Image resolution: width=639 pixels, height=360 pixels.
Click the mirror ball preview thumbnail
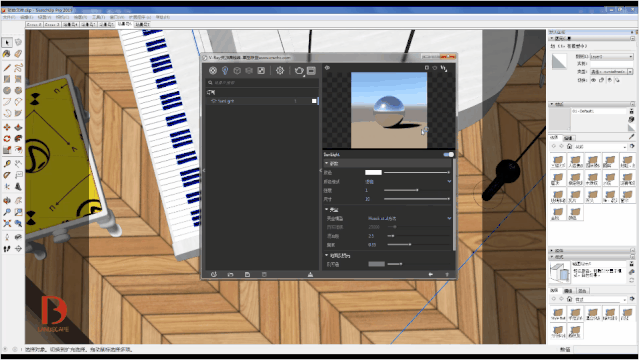coord(389,110)
